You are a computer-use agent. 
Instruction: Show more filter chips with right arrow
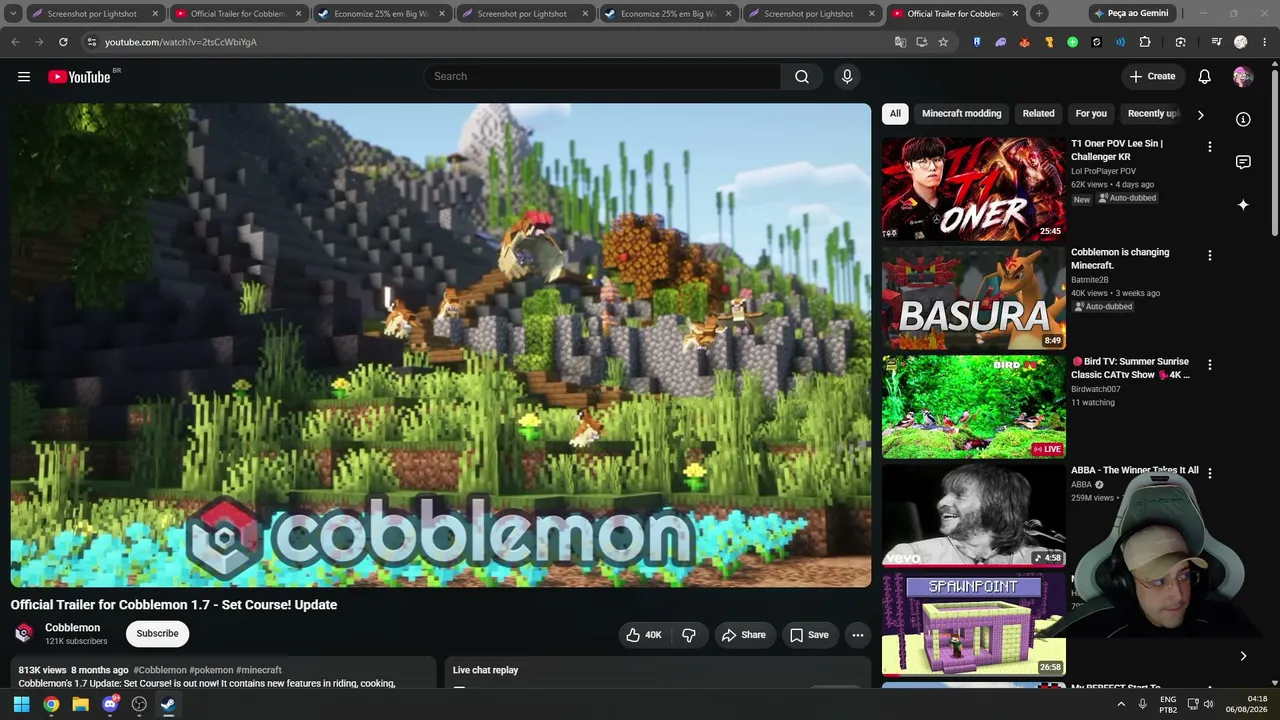[x=1200, y=114]
